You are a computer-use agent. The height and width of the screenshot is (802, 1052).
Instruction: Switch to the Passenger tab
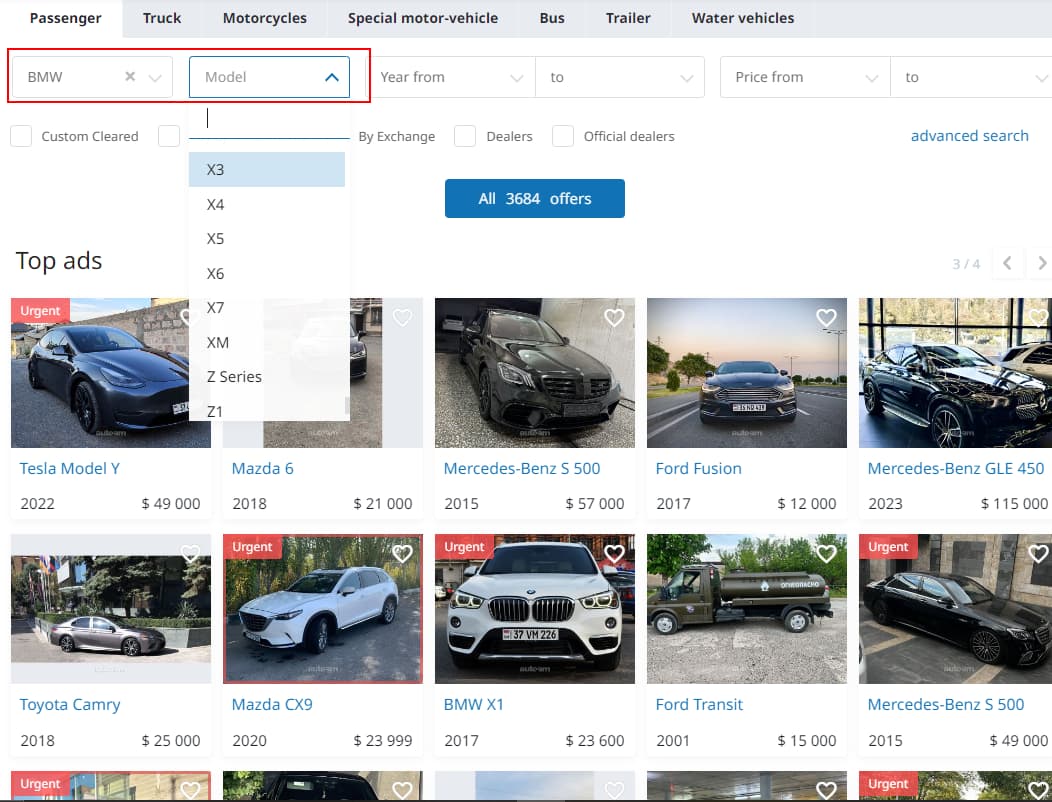[x=65, y=18]
